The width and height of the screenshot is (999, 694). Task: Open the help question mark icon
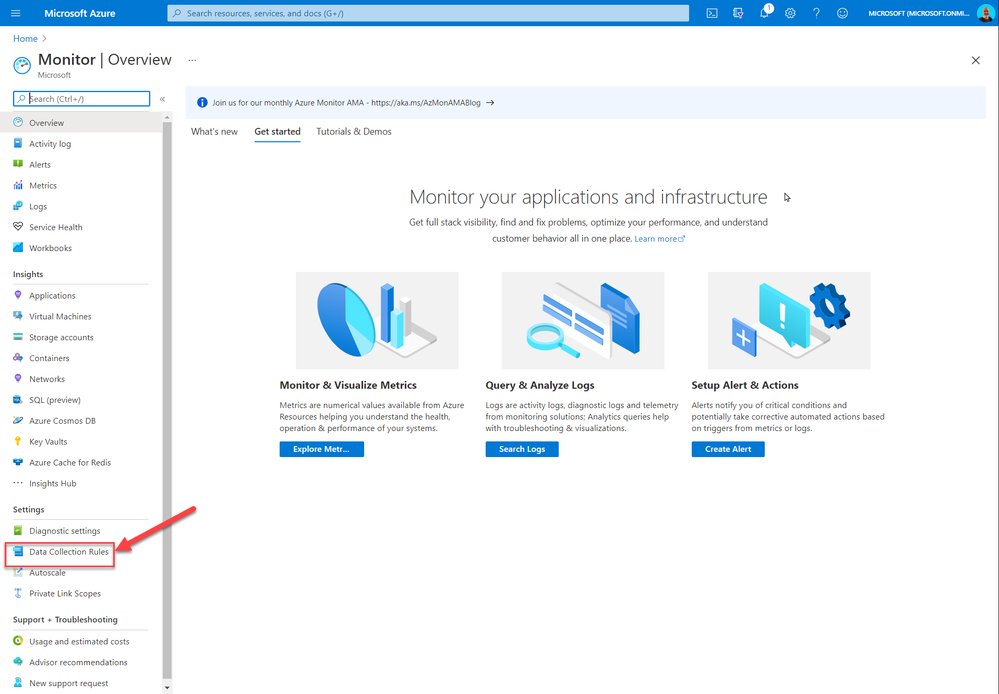coord(816,13)
